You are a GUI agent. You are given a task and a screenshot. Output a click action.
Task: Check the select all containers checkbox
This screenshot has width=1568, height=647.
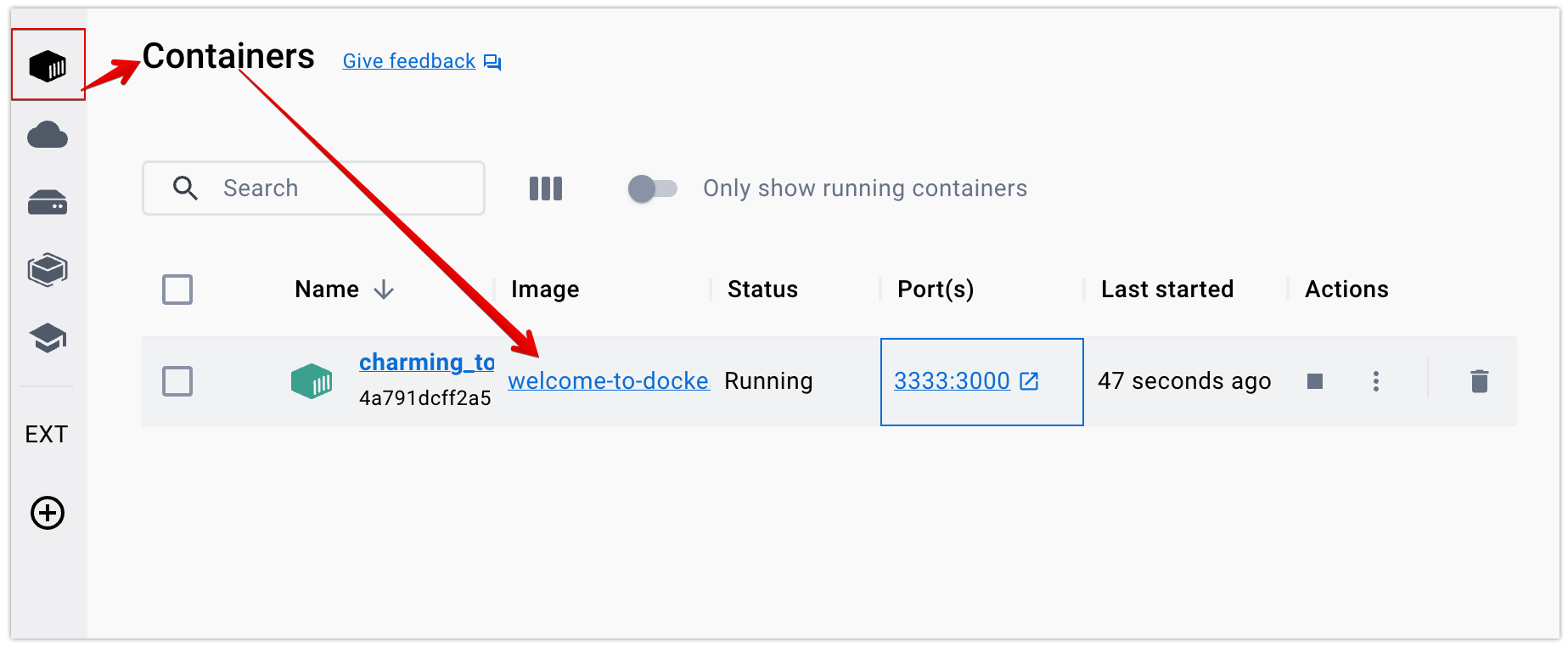pyautogui.click(x=177, y=290)
